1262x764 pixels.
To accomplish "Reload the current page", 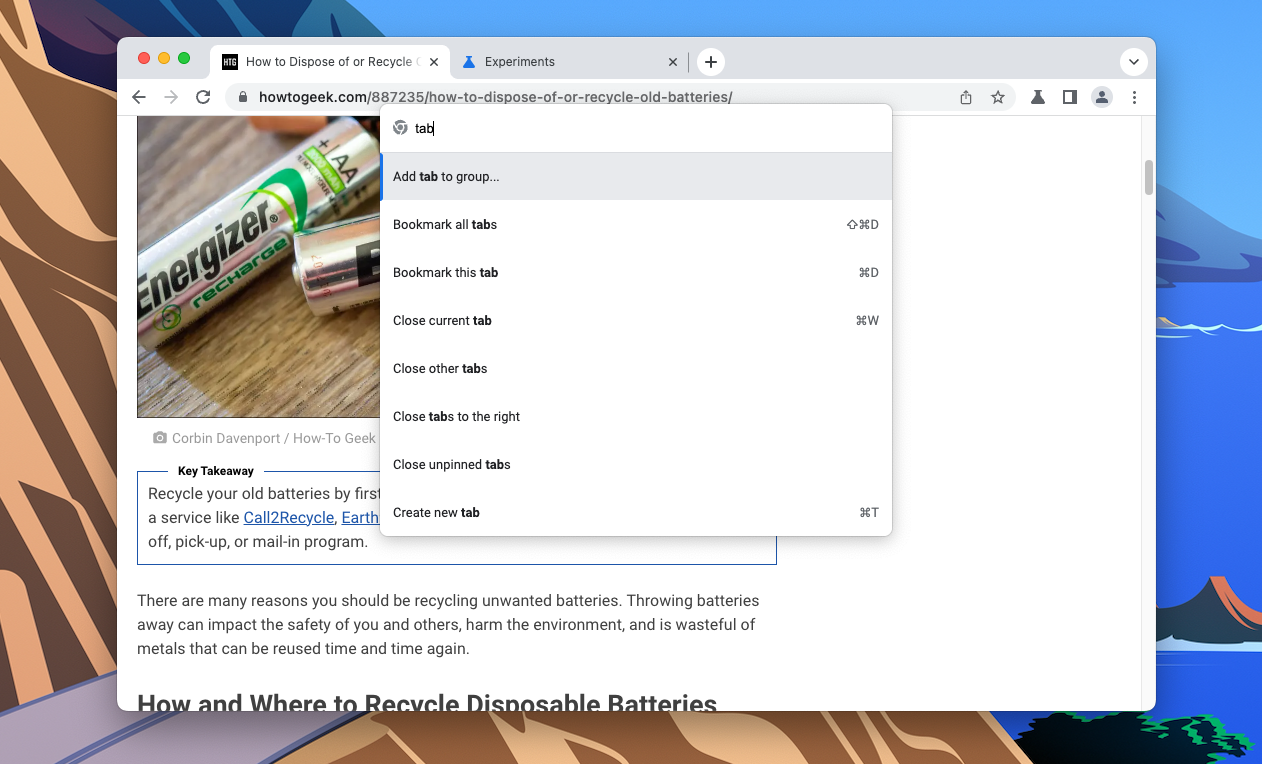I will point(203,96).
